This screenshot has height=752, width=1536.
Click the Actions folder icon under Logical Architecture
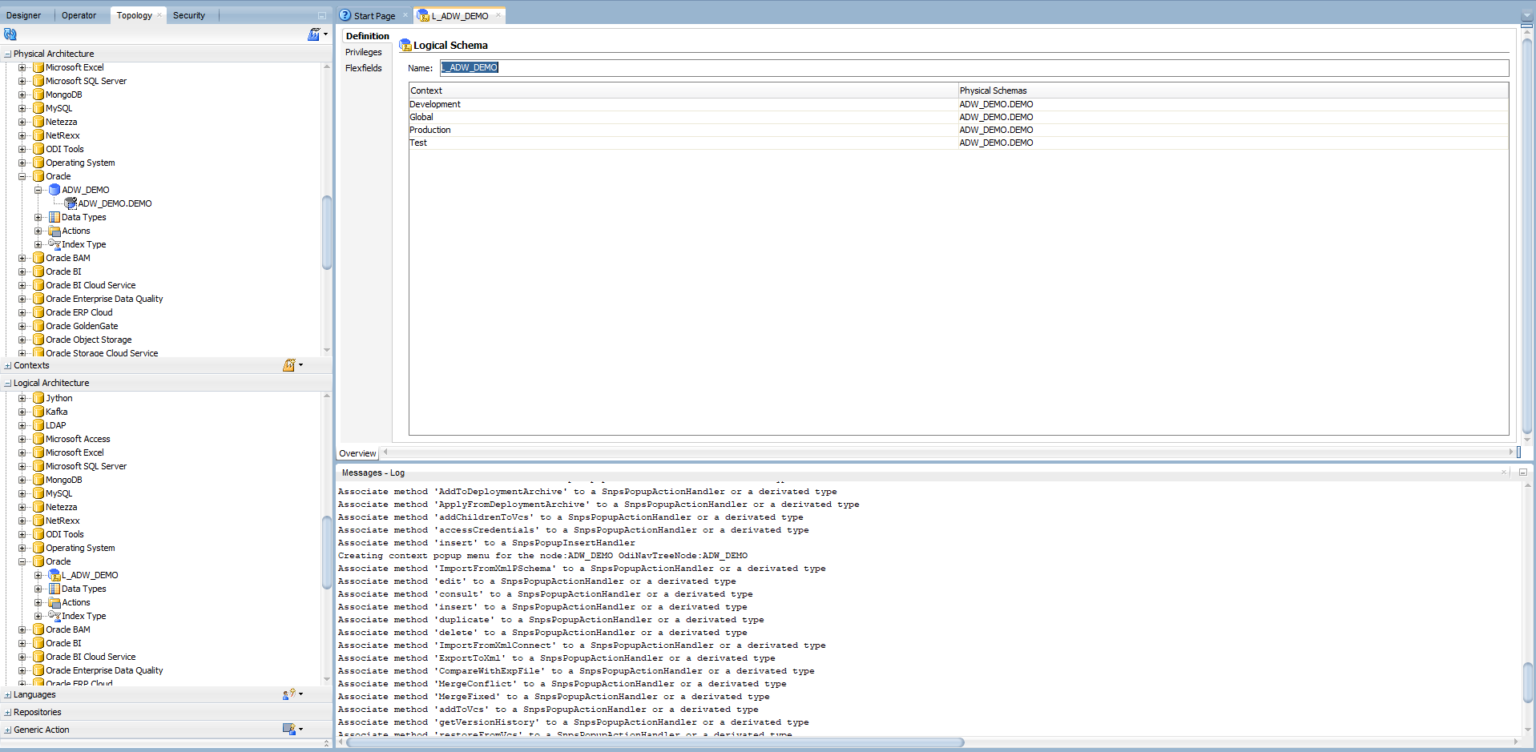[54, 602]
